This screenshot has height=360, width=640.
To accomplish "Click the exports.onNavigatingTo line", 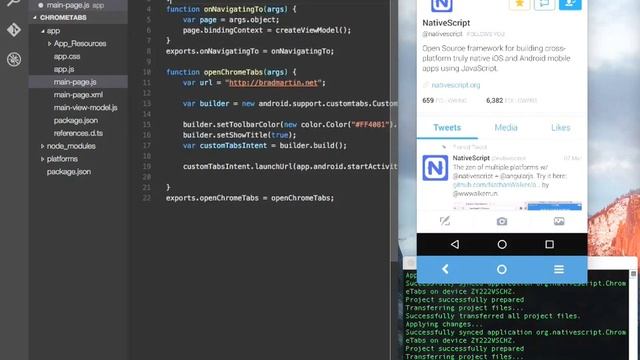I will pyautogui.click(x=250, y=51).
